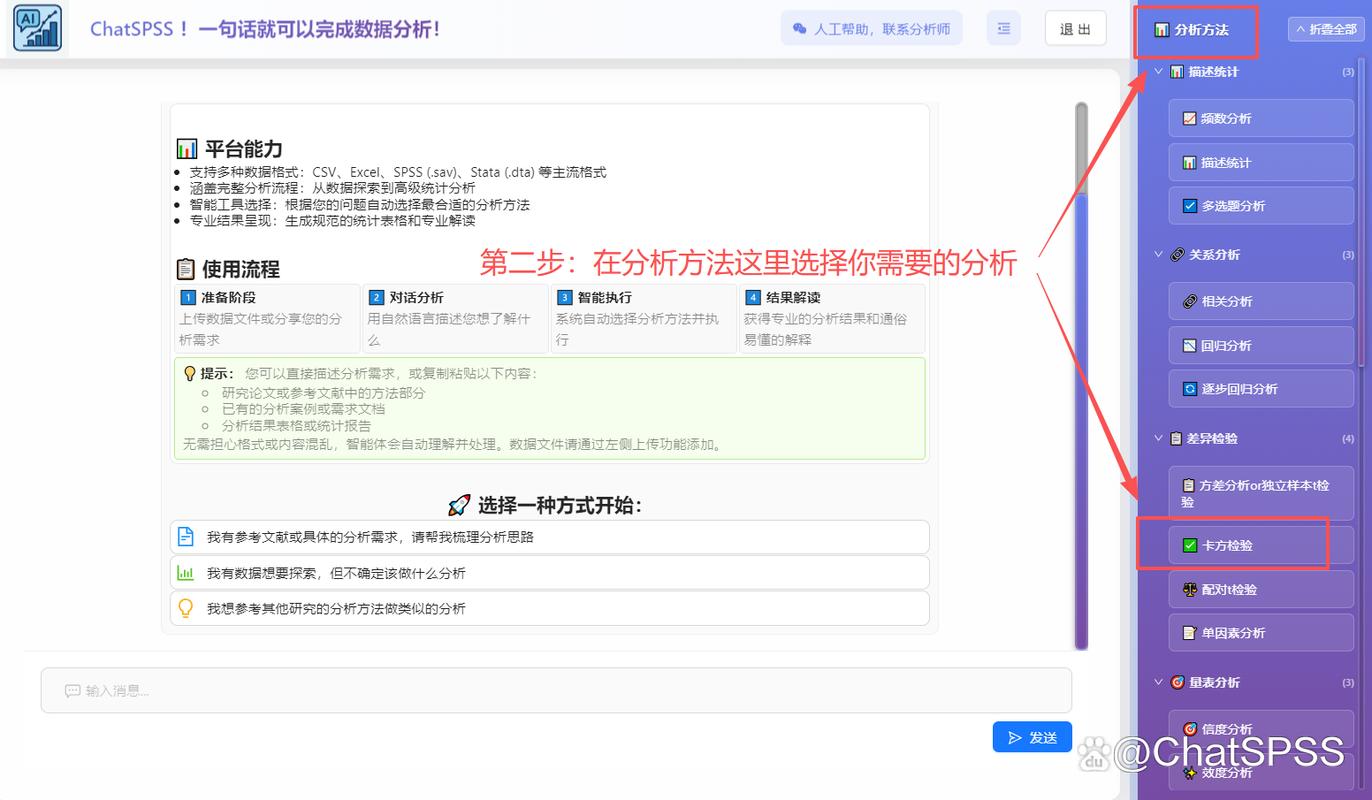This screenshot has width=1372, height=800.
Task: Click 人工帮助，联系分析师
Action: pos(871,28)
